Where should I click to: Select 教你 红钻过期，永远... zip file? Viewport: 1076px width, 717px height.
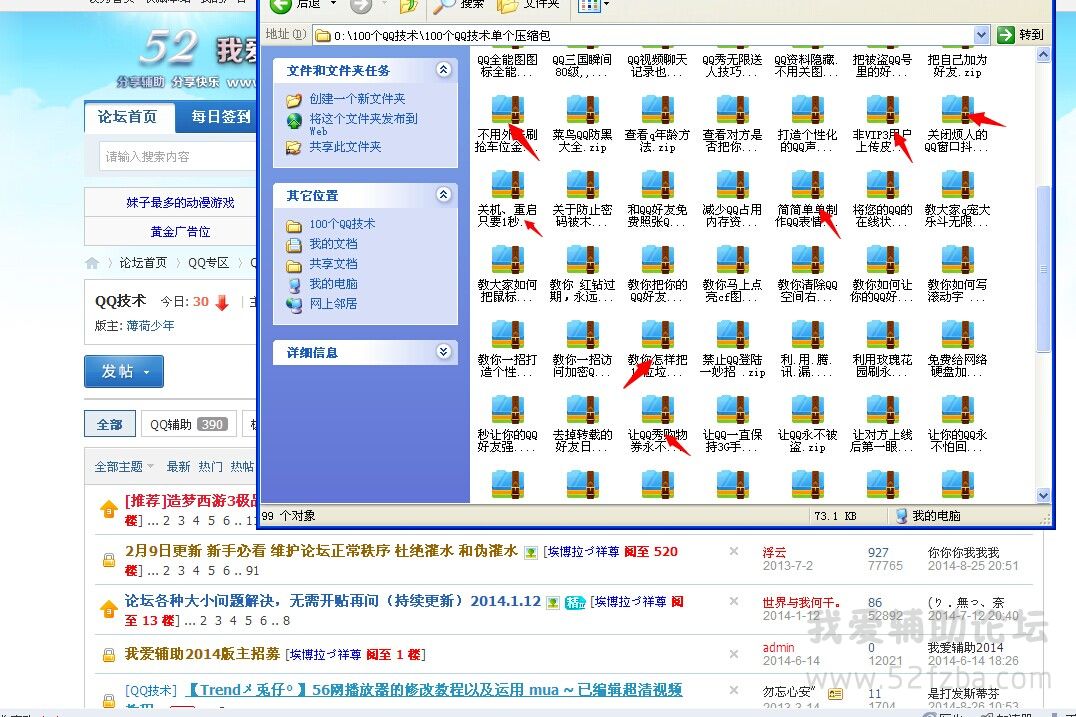[x=583, y=273]
